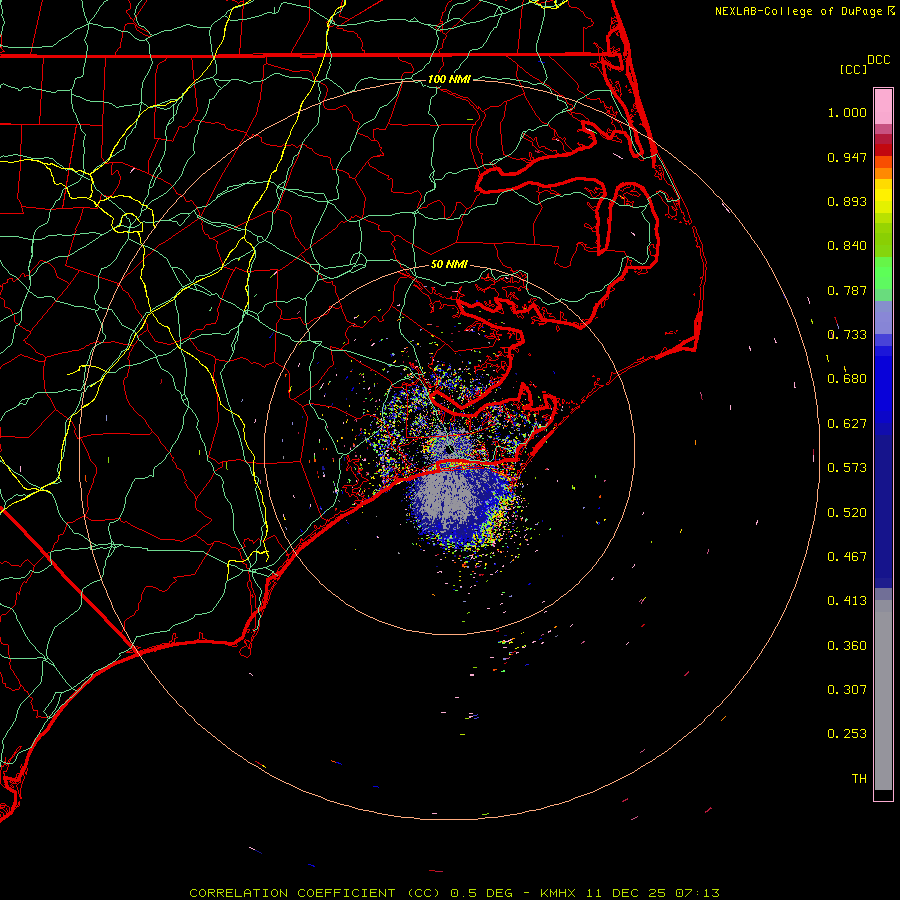Click the 0.253 value on the color scale

click(x=847, y=734)
